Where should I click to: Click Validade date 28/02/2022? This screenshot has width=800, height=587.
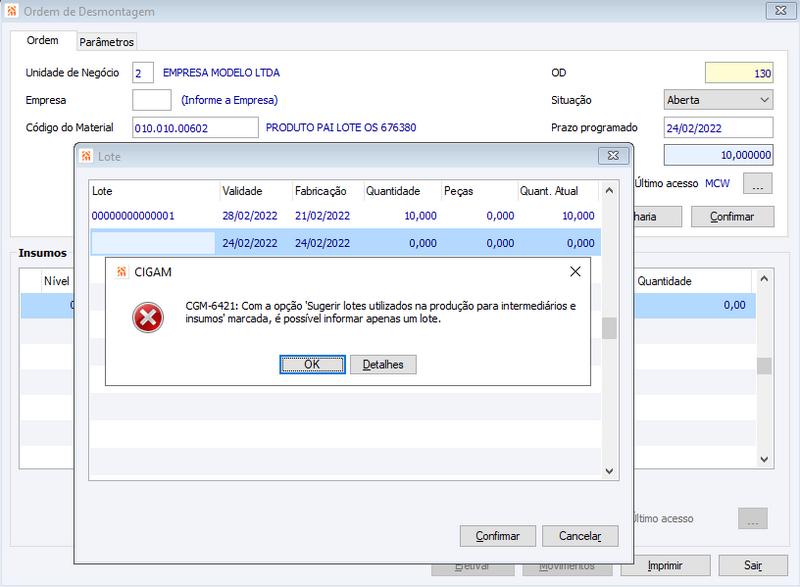(249, 216)
